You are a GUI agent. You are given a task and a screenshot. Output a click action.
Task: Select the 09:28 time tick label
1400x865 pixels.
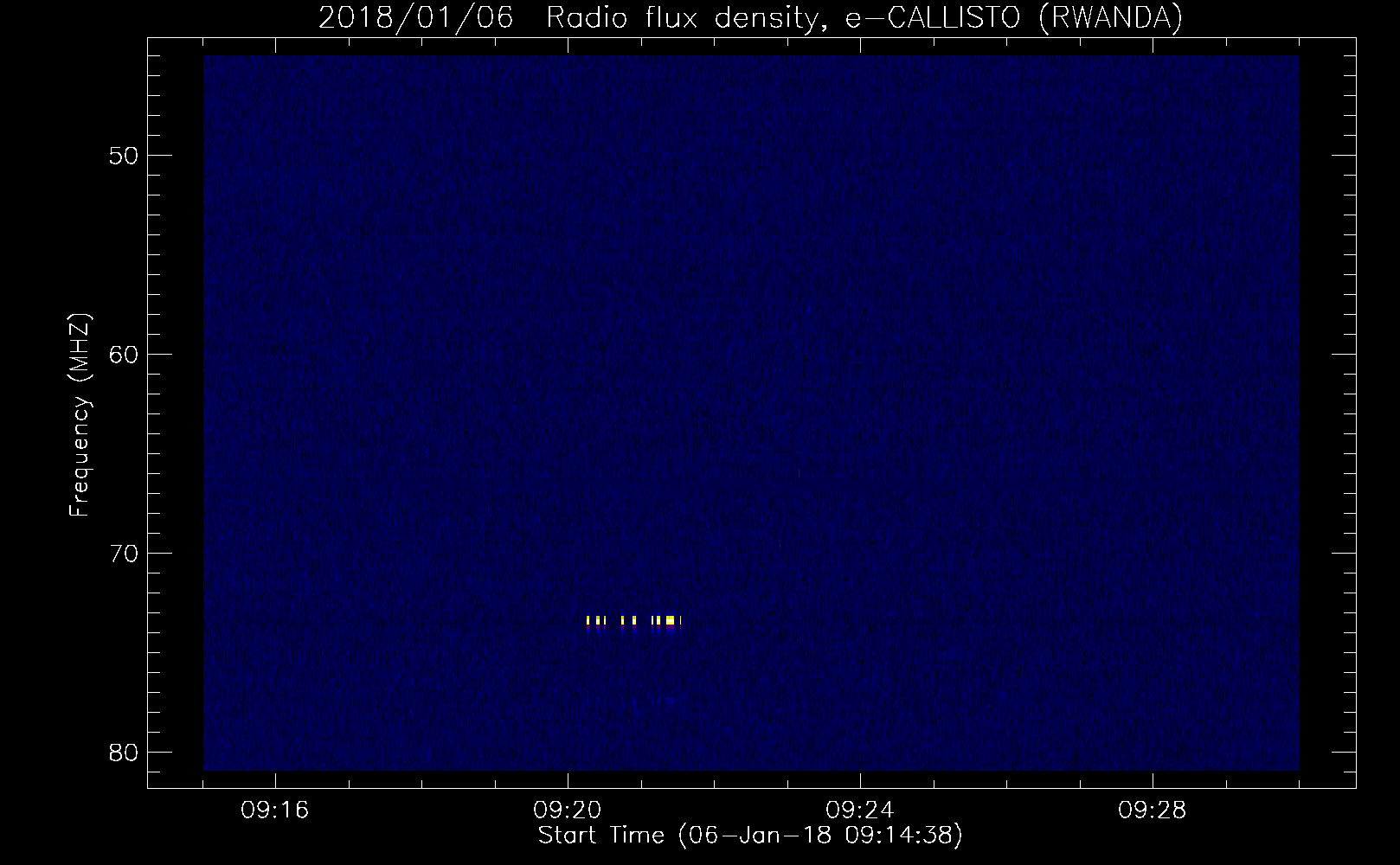[1153, 811]
